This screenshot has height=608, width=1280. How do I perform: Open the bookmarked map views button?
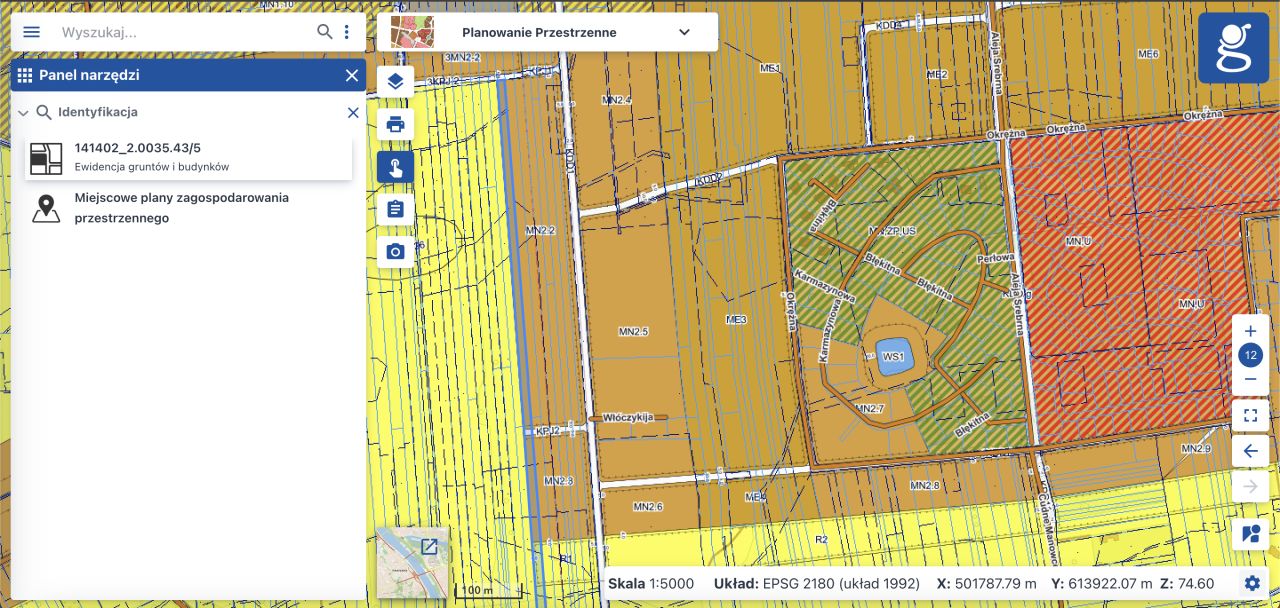tap(1250, 533)
